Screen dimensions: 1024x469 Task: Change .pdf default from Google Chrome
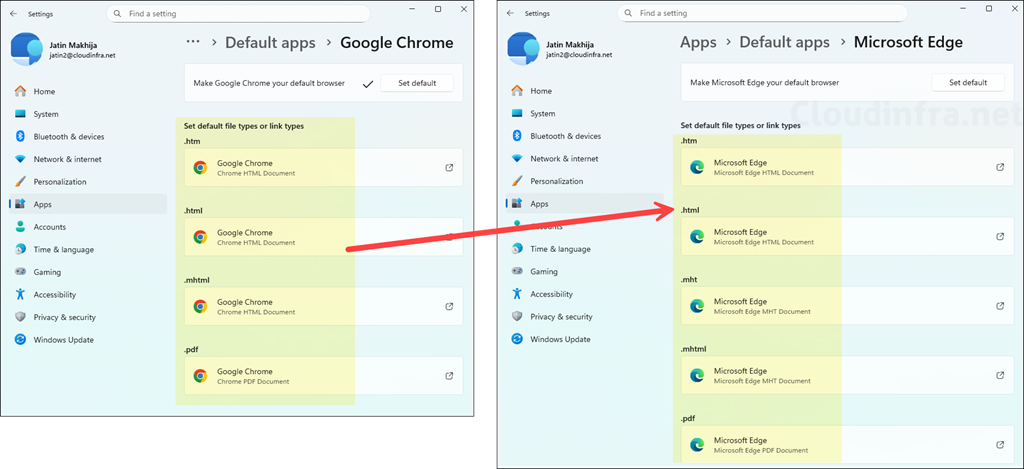(x=324, y=376)
